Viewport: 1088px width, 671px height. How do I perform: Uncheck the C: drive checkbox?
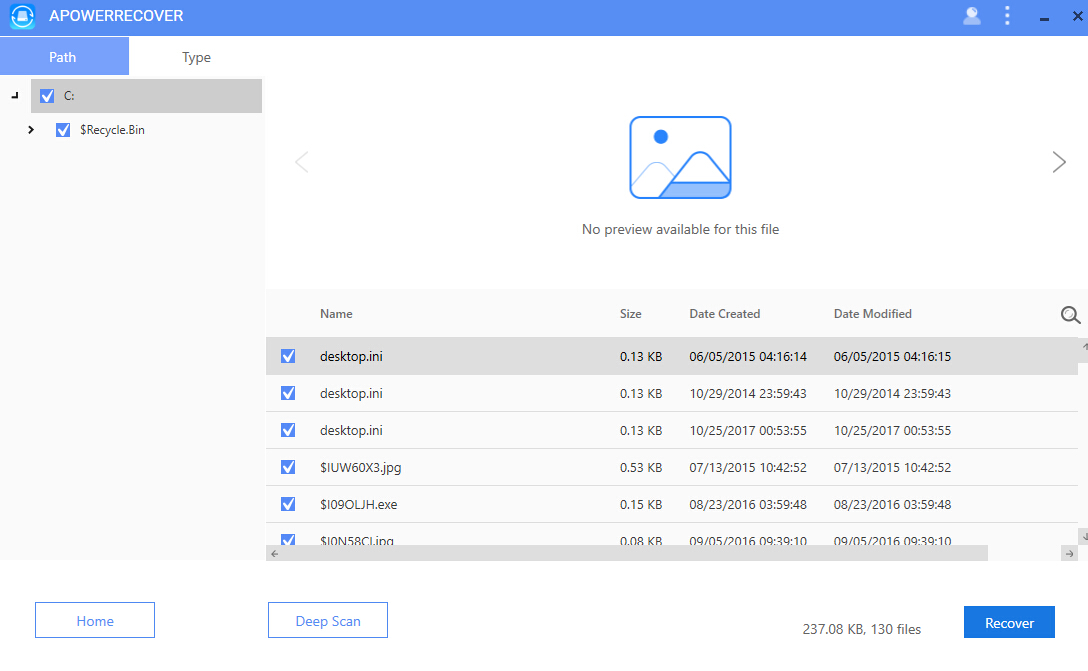(x=47, y=96)
